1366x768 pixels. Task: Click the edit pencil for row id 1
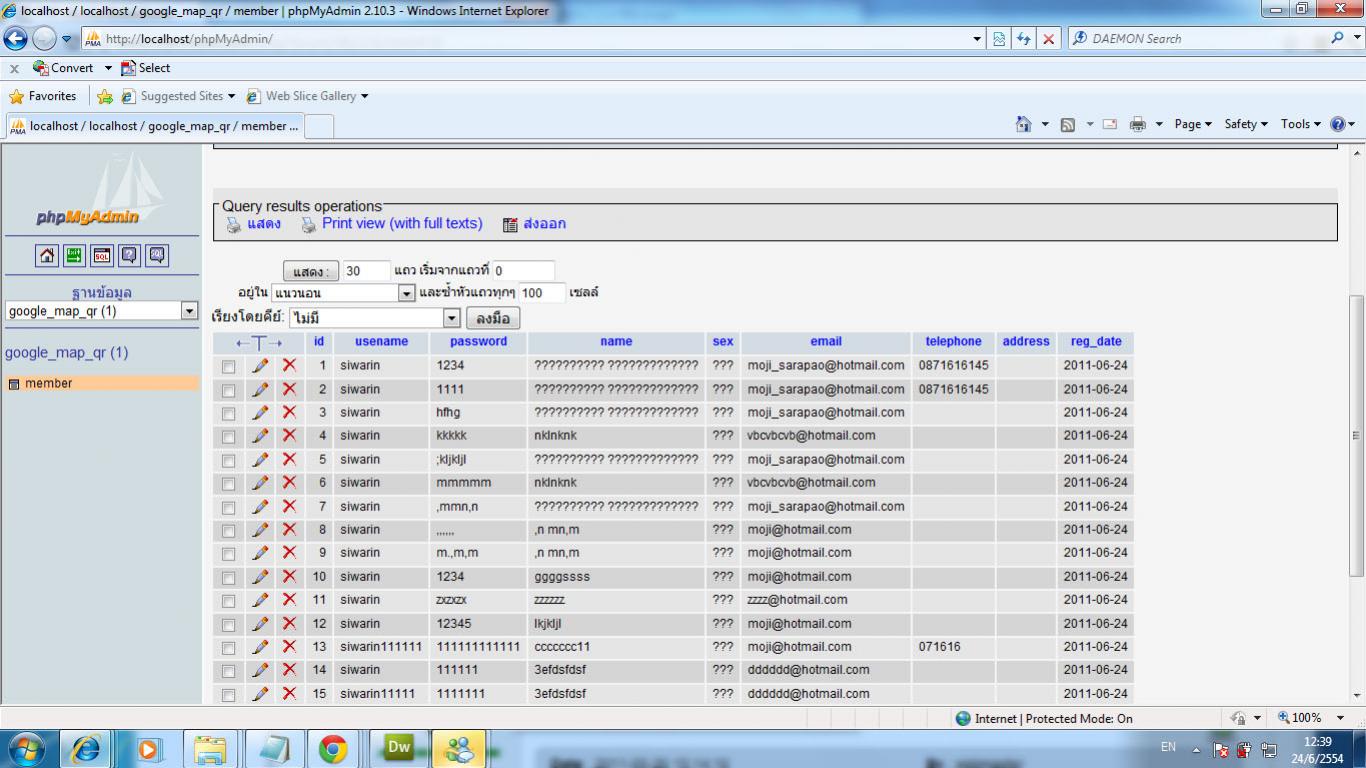260,366
